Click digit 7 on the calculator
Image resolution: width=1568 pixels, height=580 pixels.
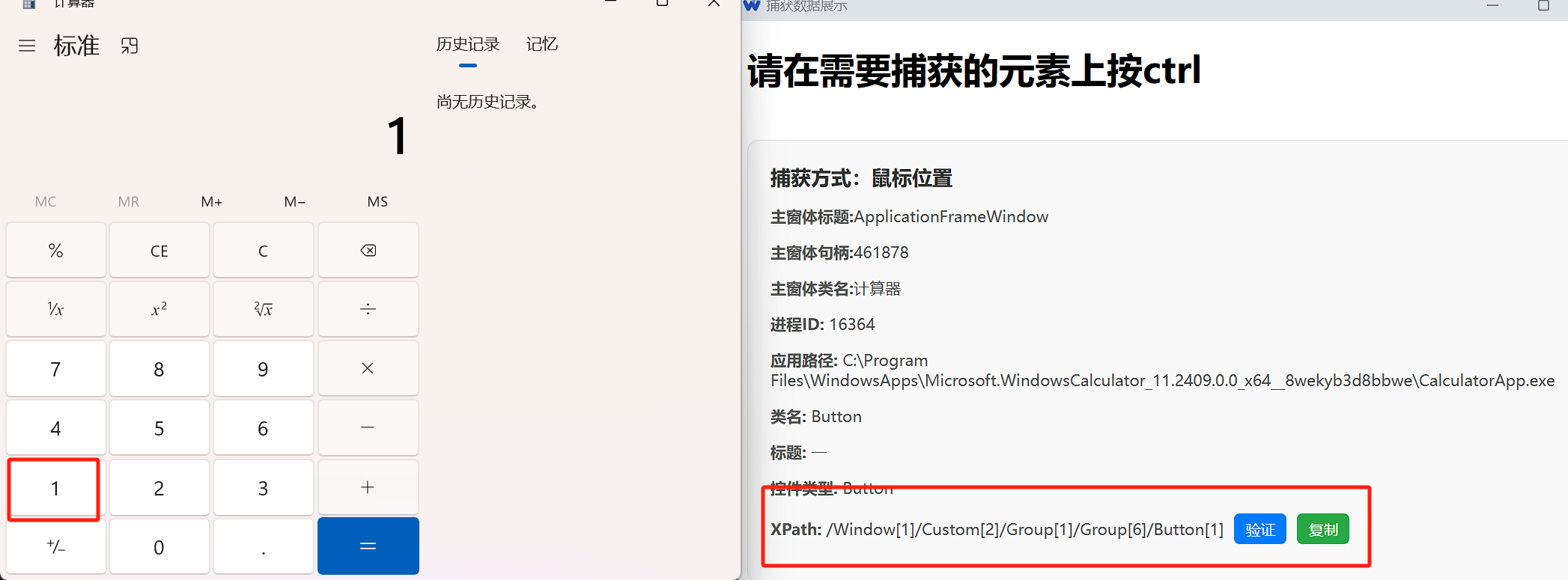pos(55,368)
